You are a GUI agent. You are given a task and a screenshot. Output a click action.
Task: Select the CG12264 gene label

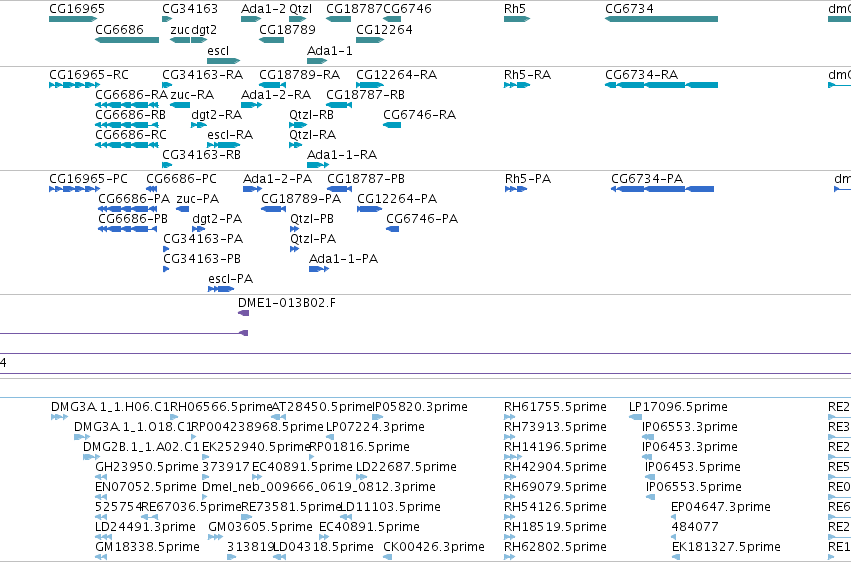tap(384, 30)
